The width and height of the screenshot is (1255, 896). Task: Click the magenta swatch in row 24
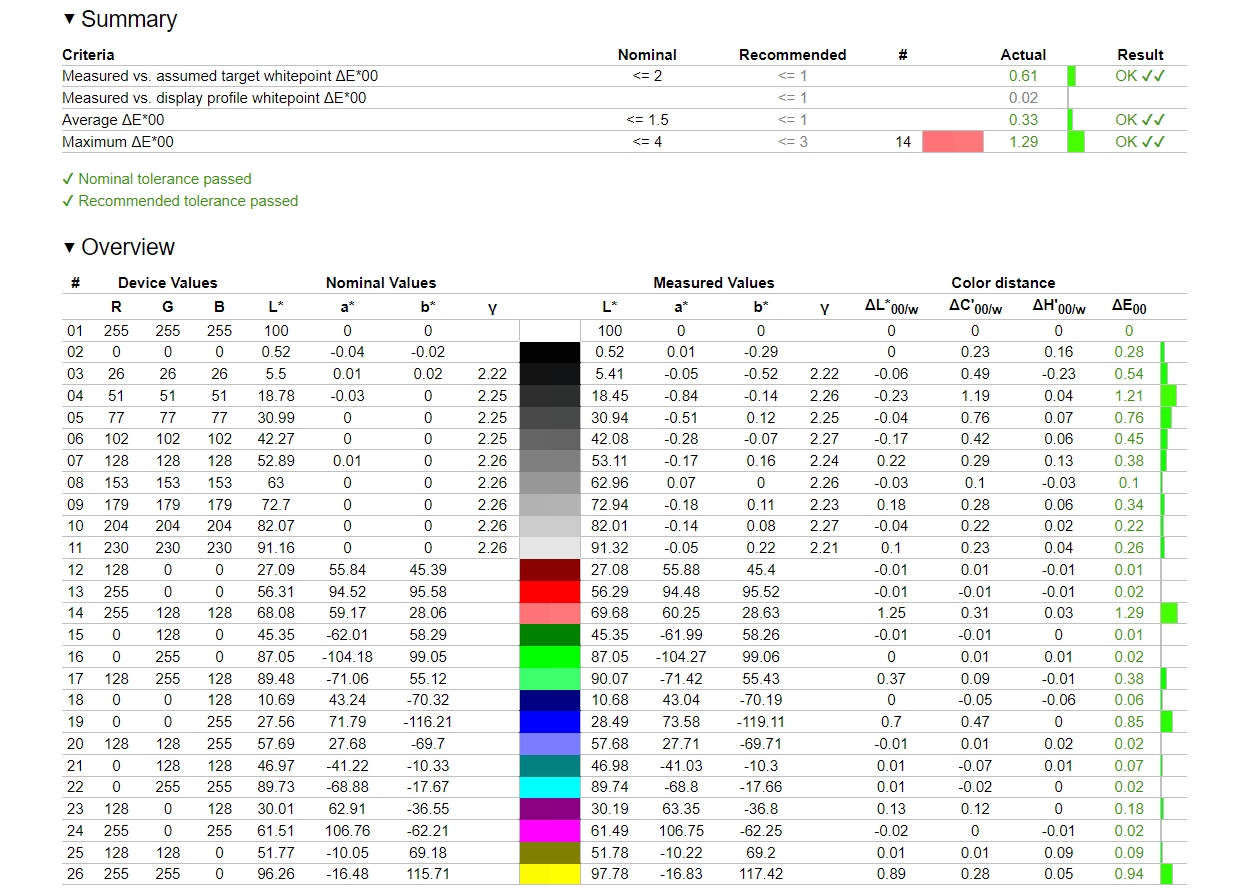(550, 831)
